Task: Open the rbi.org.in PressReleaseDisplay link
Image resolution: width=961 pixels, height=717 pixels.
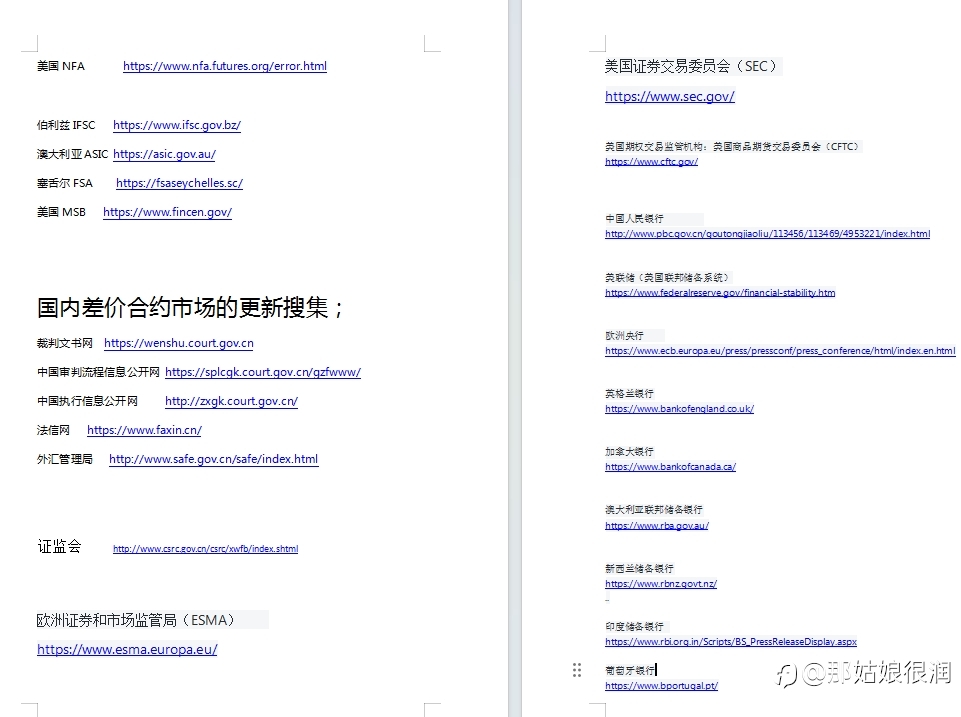Action: click(731, 642)
